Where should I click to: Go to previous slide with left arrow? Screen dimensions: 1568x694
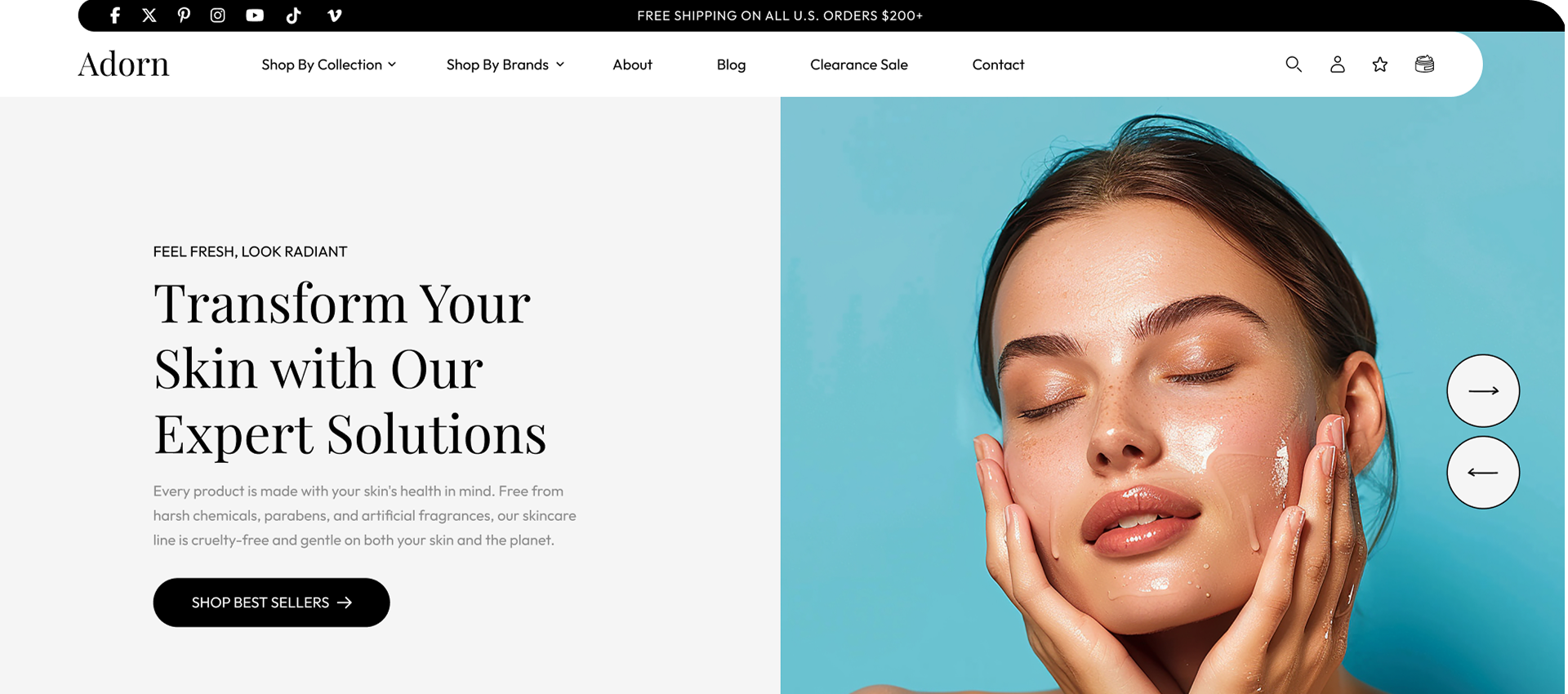click(x=1483, y=472)
